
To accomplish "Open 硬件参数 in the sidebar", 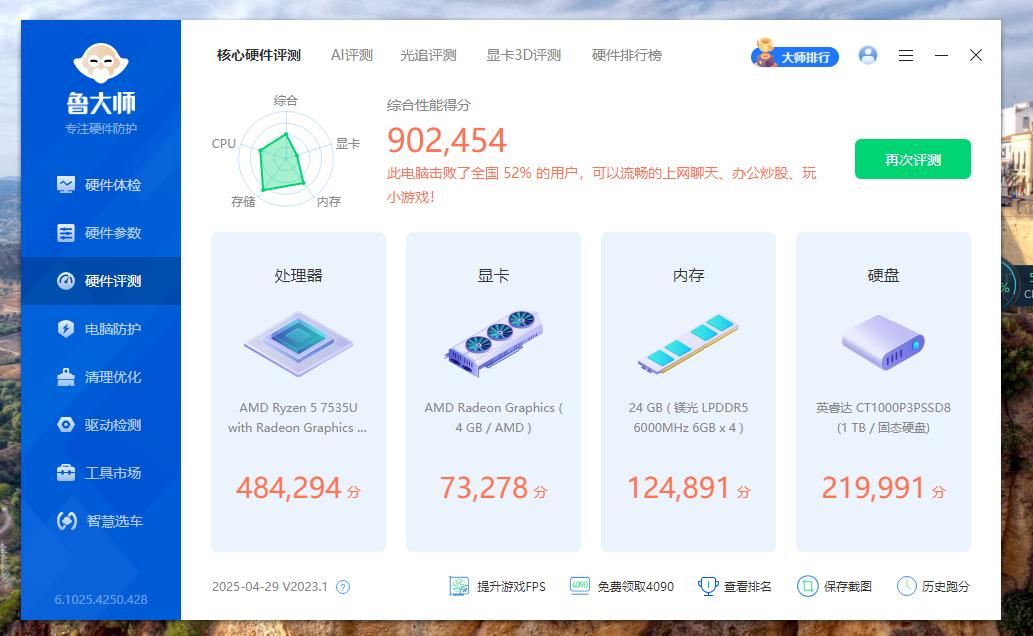I will pyautogui.click(x=101, y=233).
